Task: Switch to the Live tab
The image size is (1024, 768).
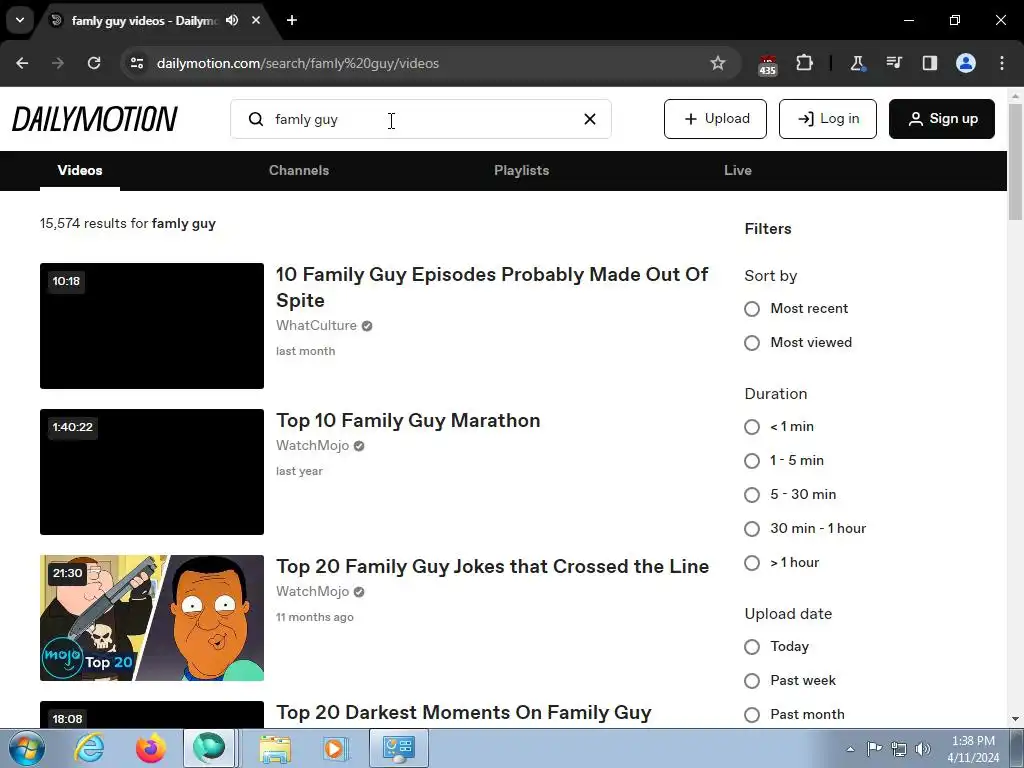Action: point(738,170)
